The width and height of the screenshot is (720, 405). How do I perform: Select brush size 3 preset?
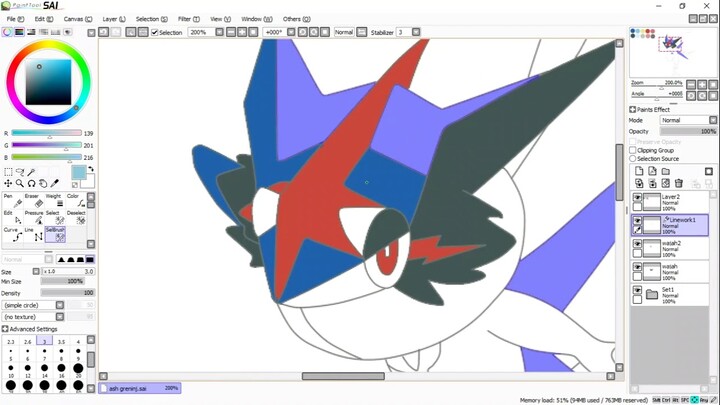[x=45, y=340]
